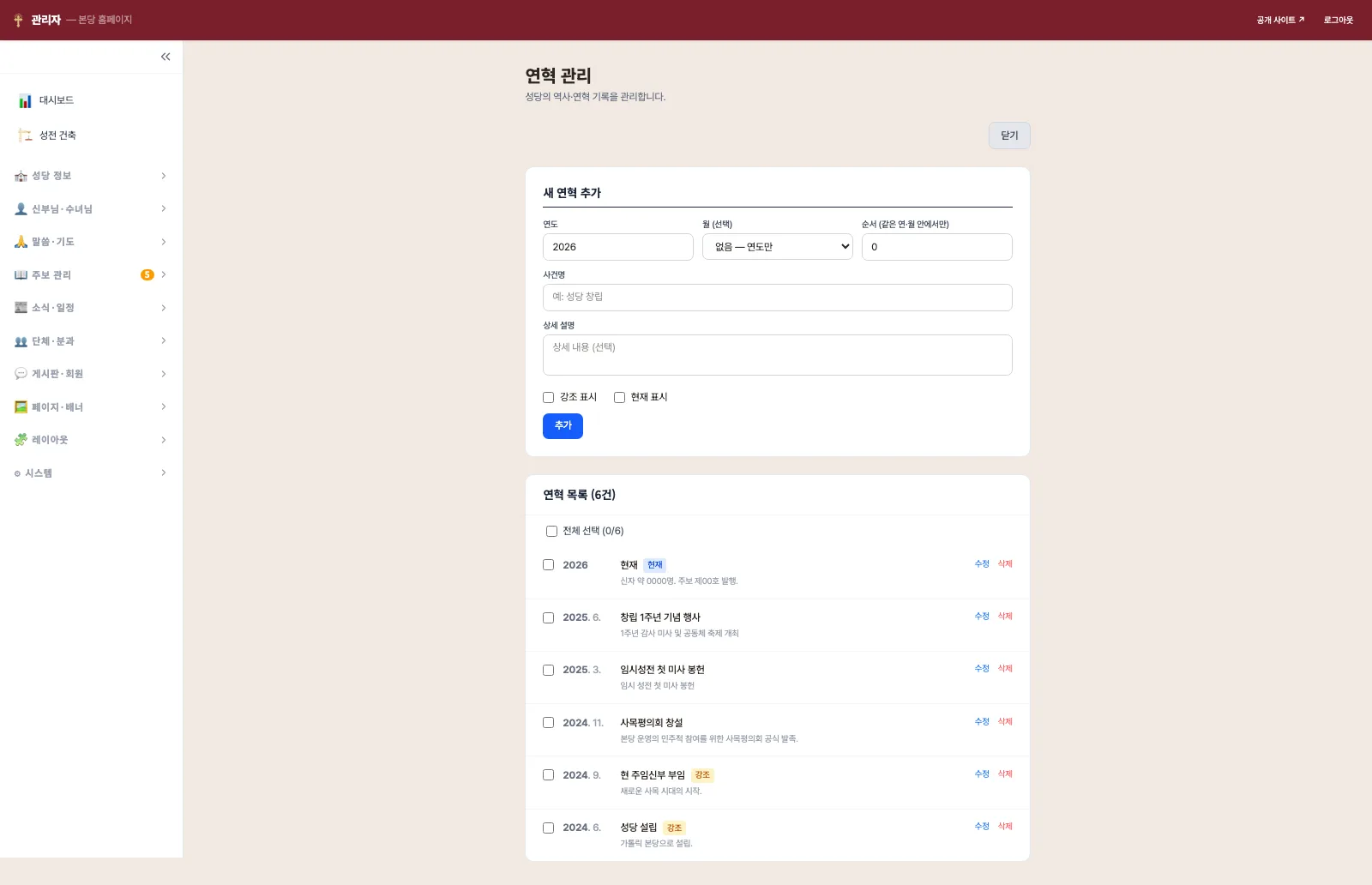Image resolution: width=1372 pixels, height=885 pixels.
Task: Click 삭제 for 성당 설립 entry
Action: tap(1005, 827)
